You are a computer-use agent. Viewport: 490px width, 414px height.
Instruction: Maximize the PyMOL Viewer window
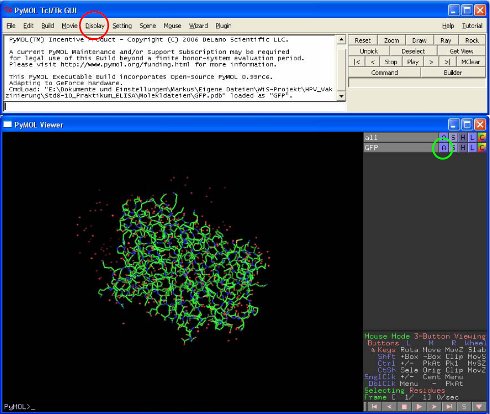coord(467,125)
